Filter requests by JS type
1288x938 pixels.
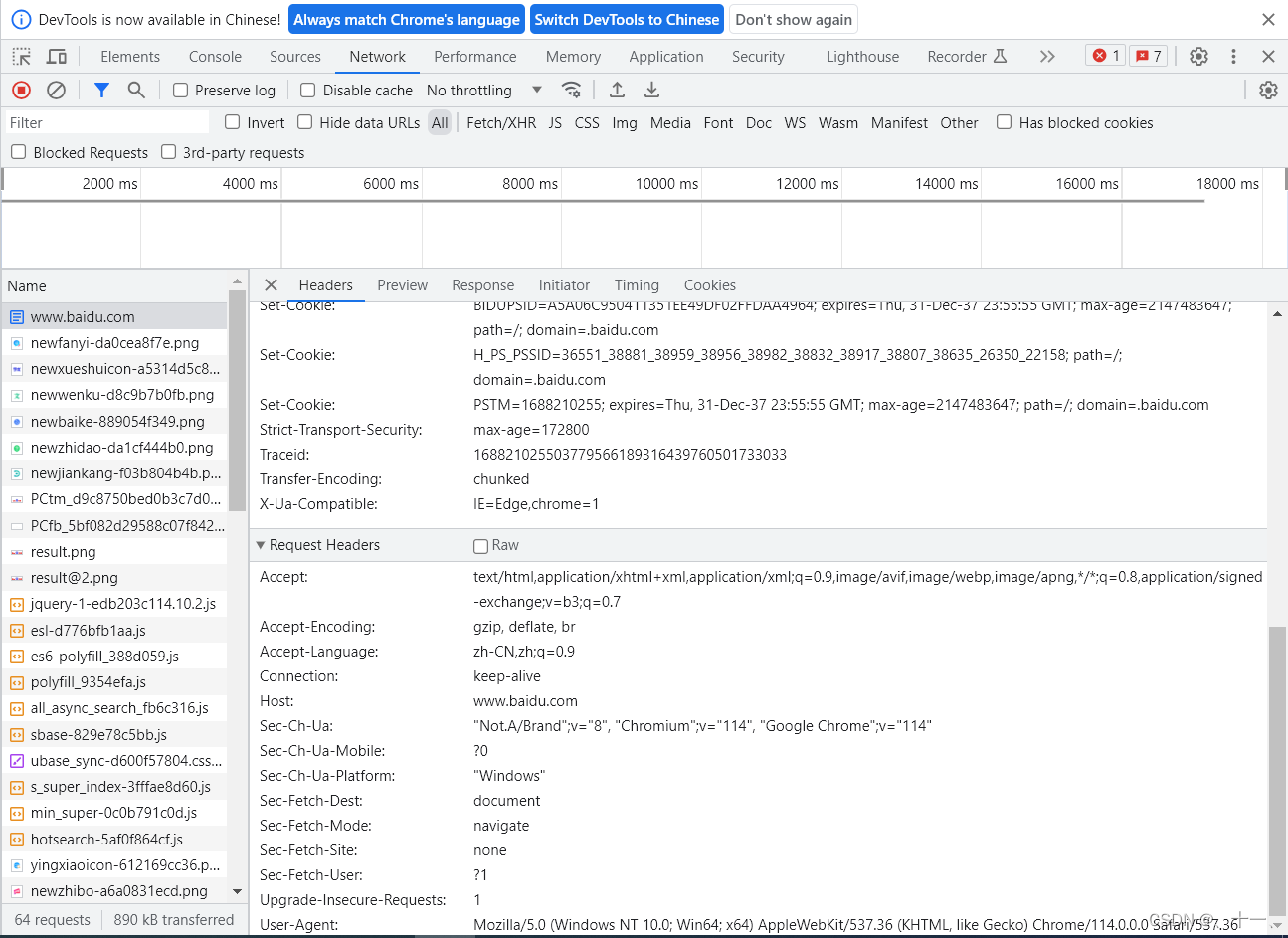click(x=555, y=123)
